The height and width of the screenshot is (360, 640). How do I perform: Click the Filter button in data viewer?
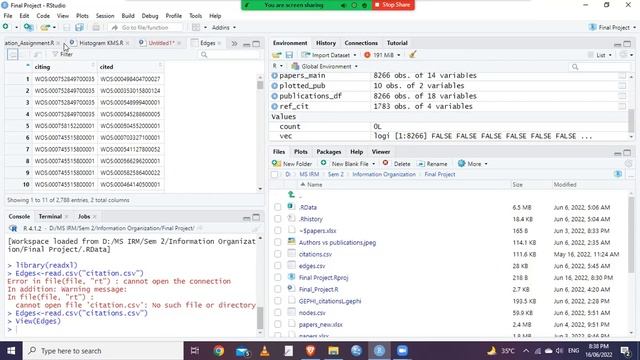pyautogui.click(x=62, y=54)
